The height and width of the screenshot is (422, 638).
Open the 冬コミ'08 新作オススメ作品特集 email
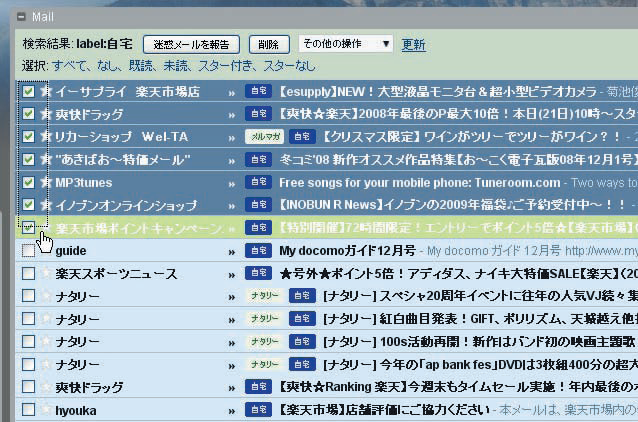coord(458,160)
